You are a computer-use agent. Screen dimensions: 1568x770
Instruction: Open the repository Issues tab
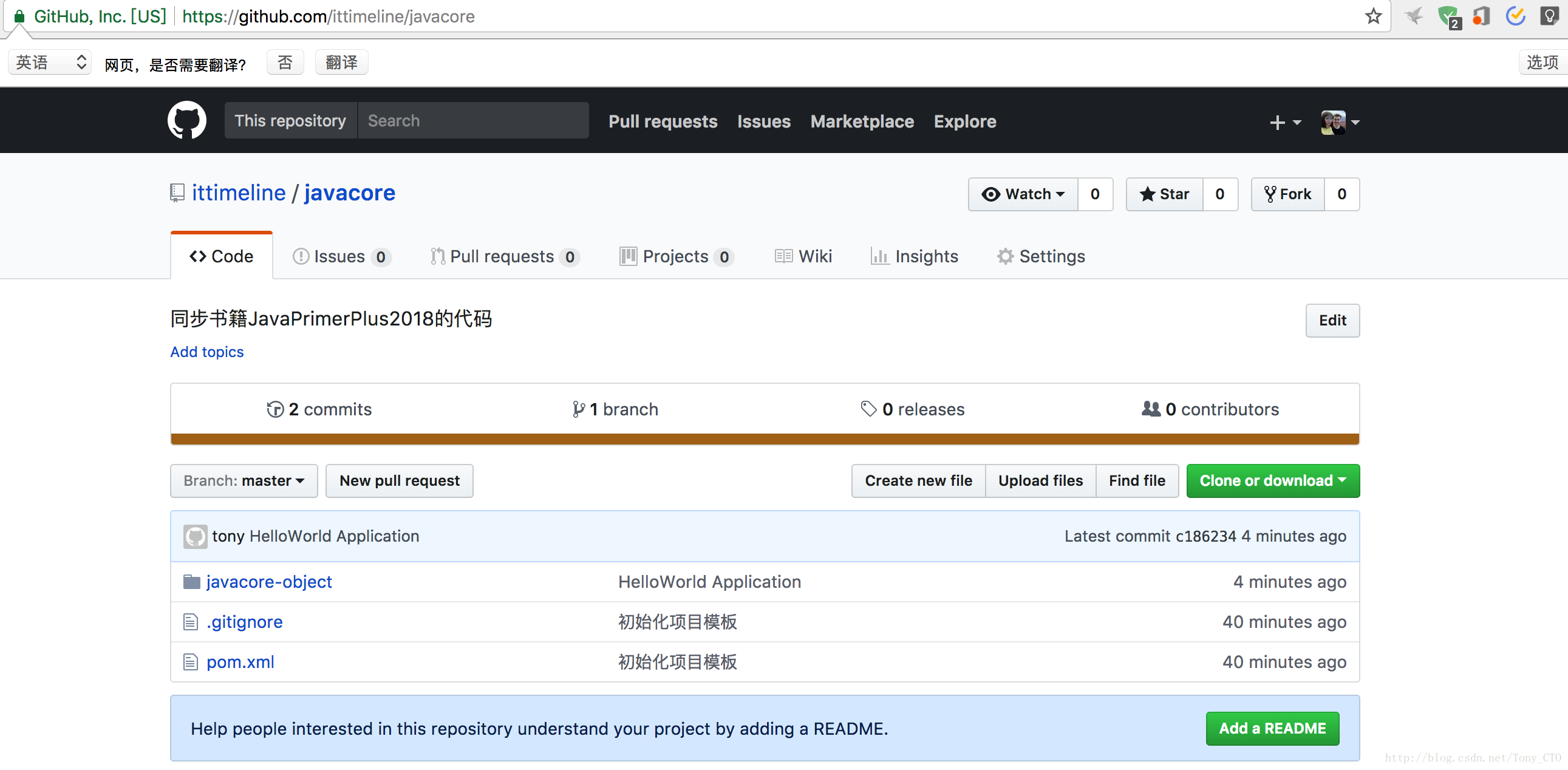click(341, 256)
